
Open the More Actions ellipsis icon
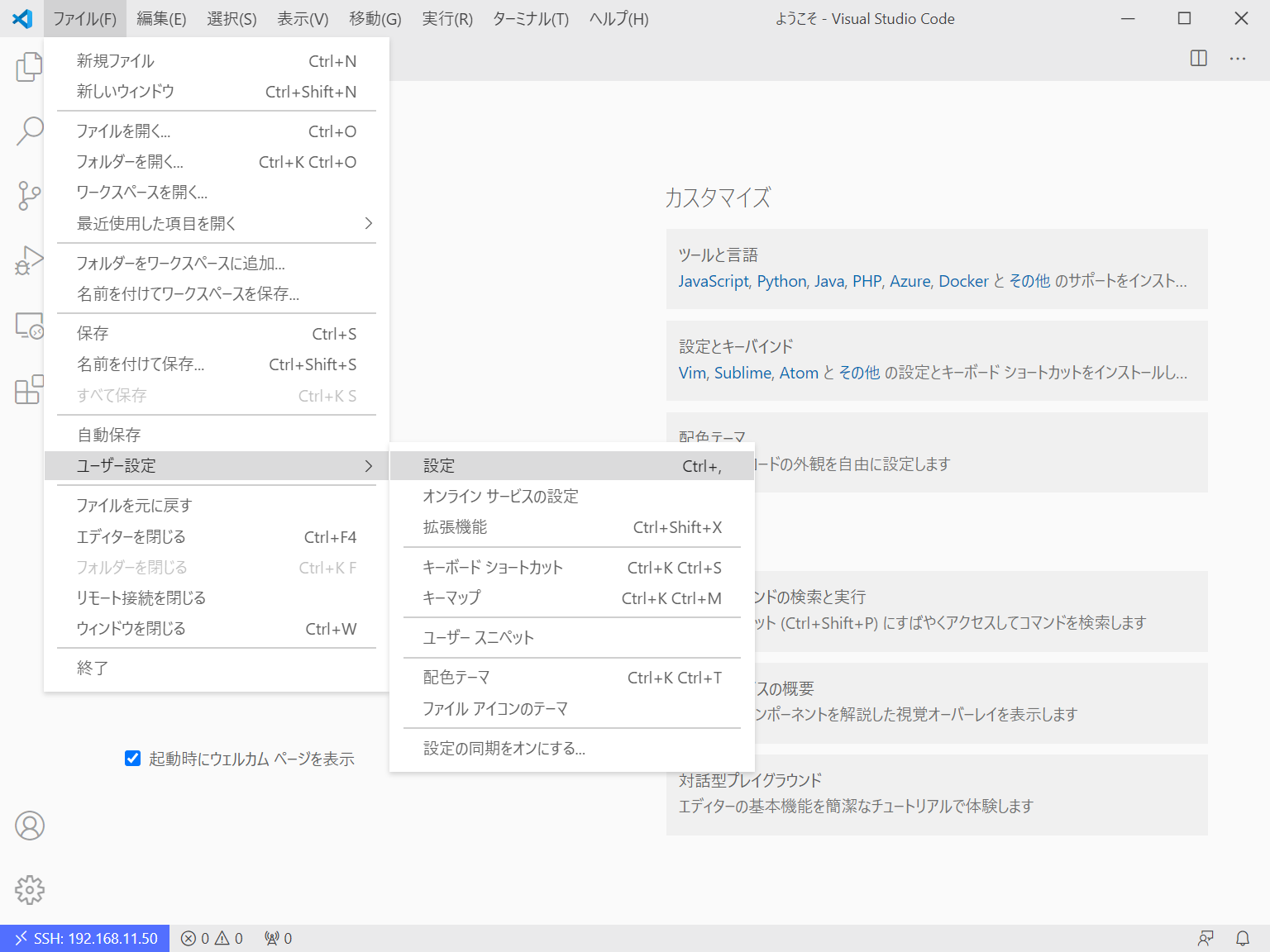point(1238,58)
